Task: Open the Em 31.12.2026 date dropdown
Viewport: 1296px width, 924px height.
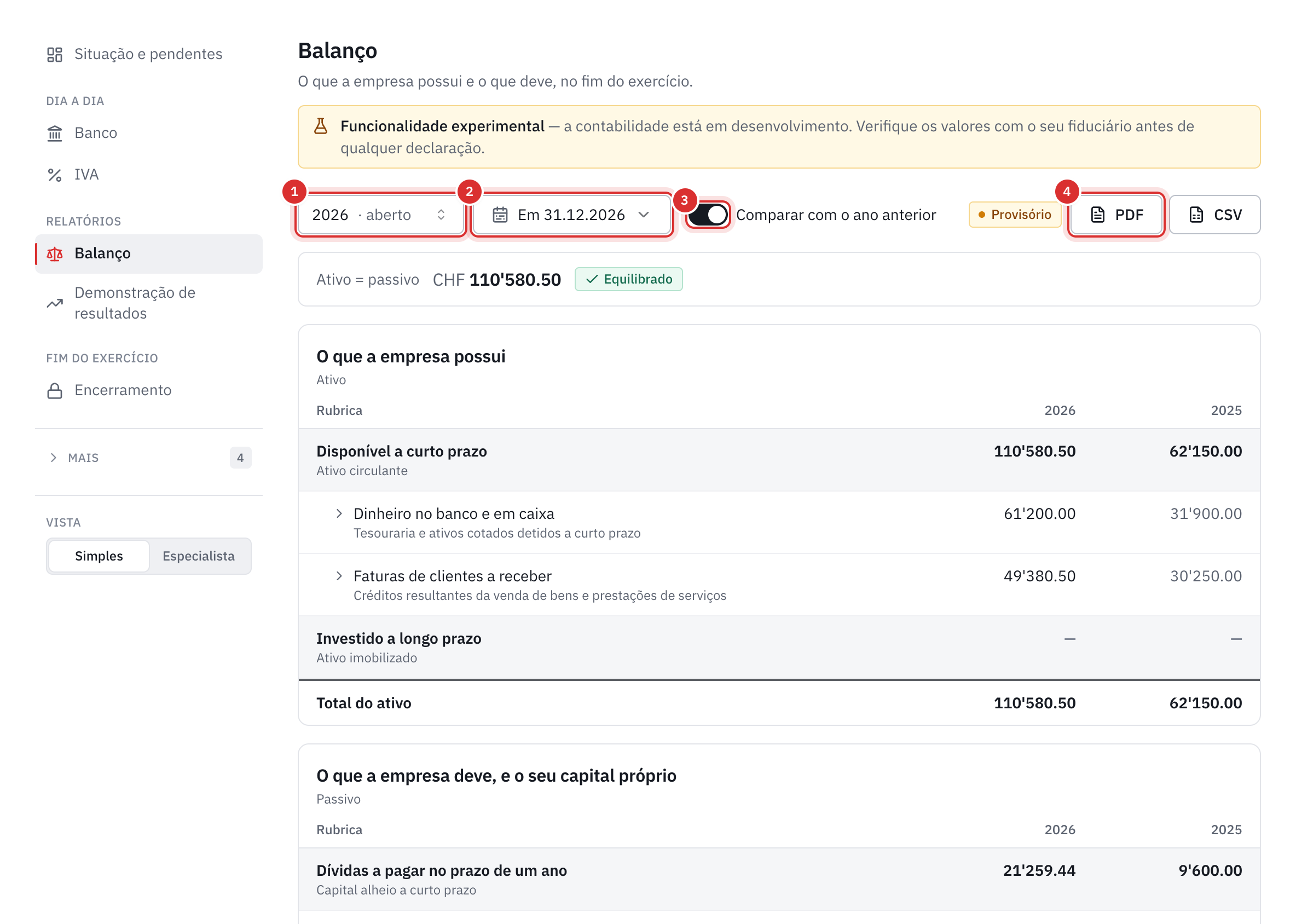Action: [572, 215]
